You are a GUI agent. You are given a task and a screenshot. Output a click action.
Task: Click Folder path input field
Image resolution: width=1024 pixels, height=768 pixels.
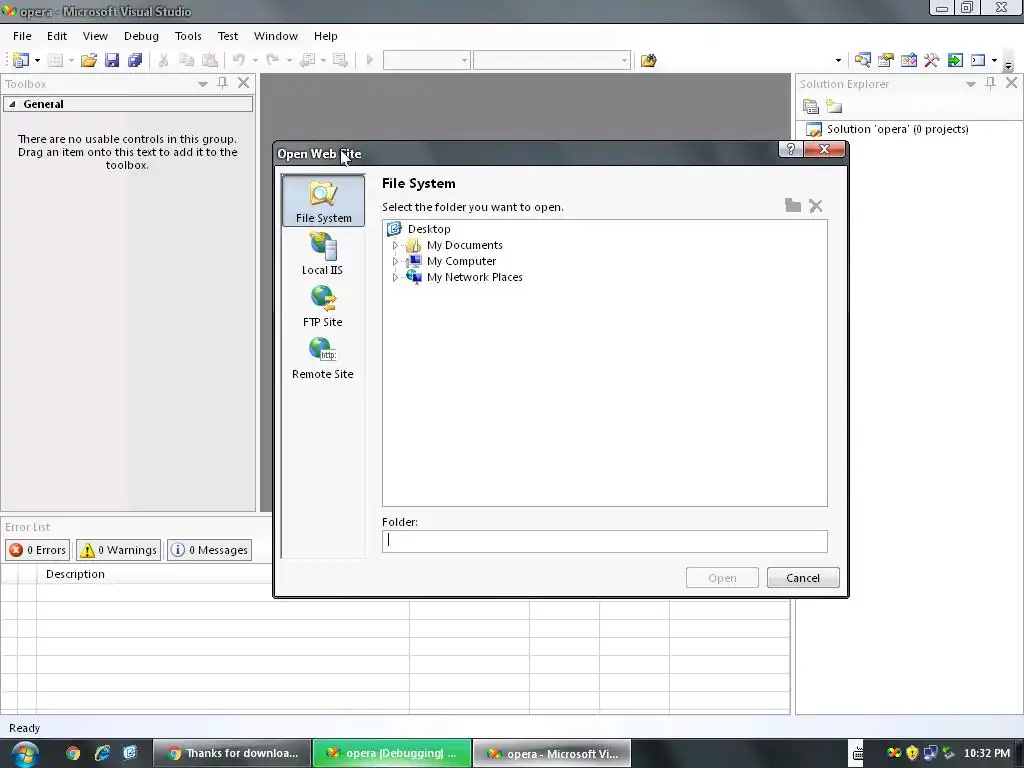605,541
